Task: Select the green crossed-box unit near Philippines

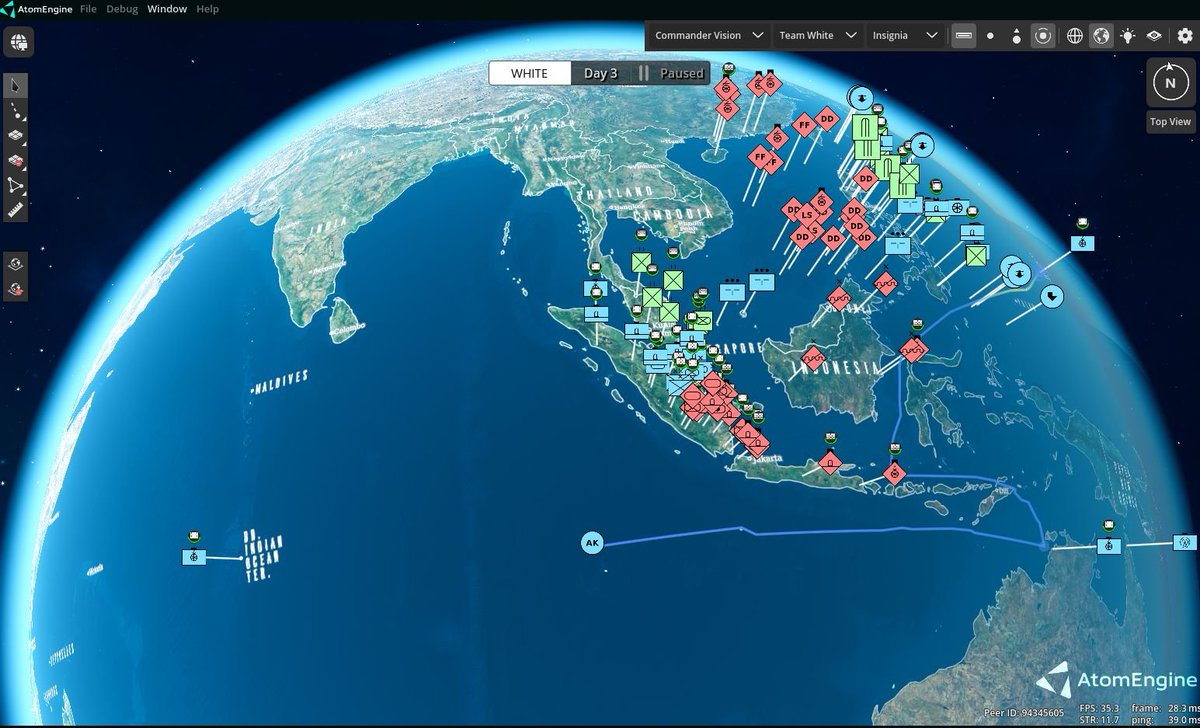Action: click(976, 255)
